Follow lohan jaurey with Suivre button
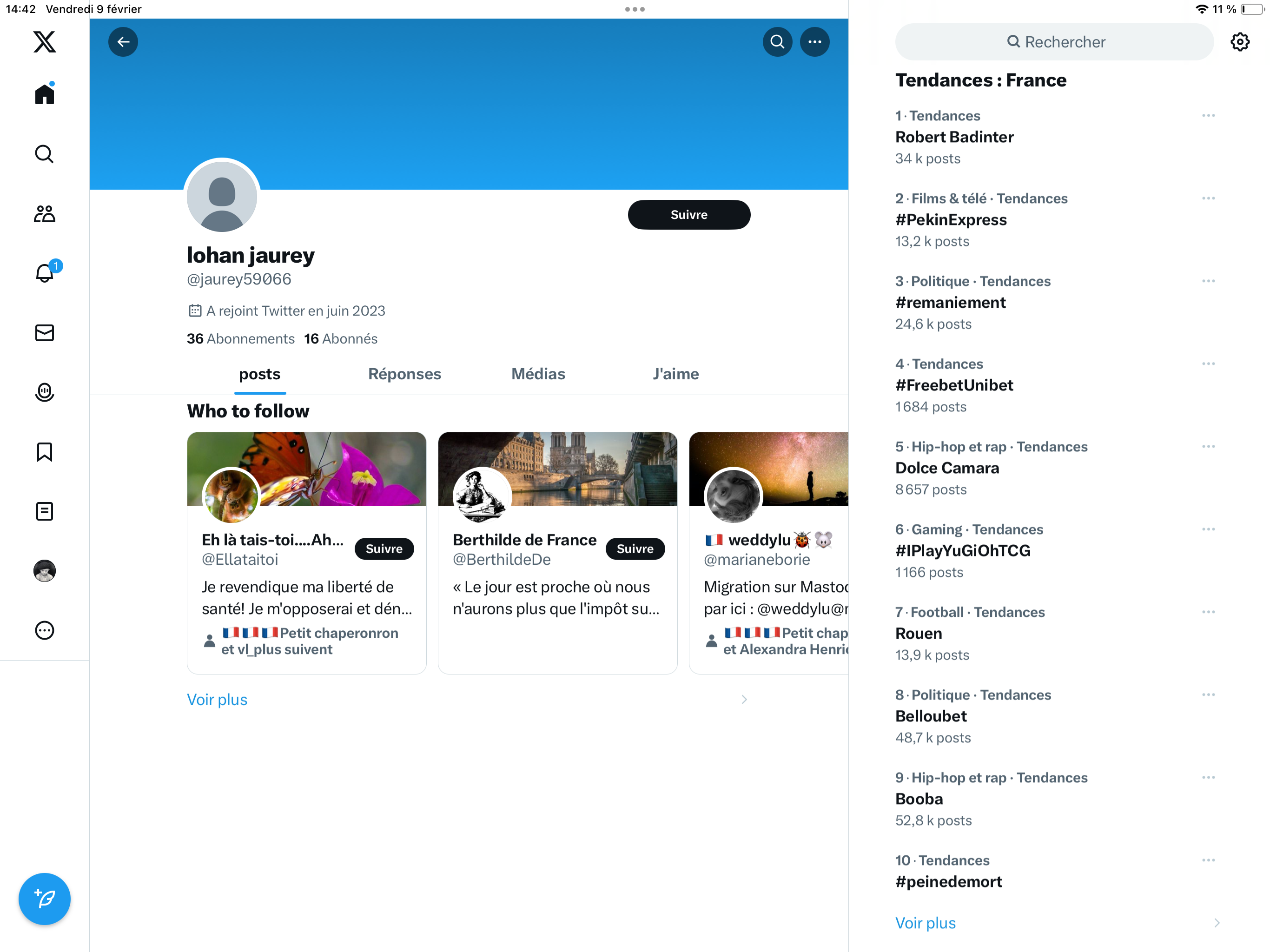Screen dimensions: 1270x952 point(688,215)
